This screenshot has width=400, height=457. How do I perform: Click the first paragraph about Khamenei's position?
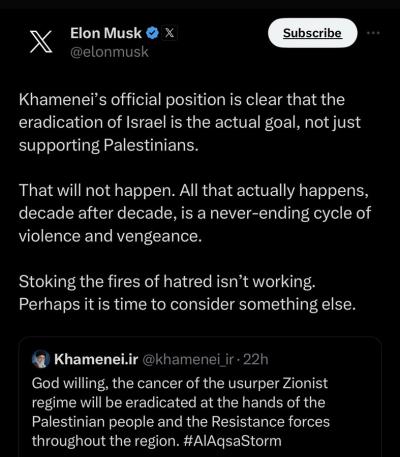[x=190, y=122]
